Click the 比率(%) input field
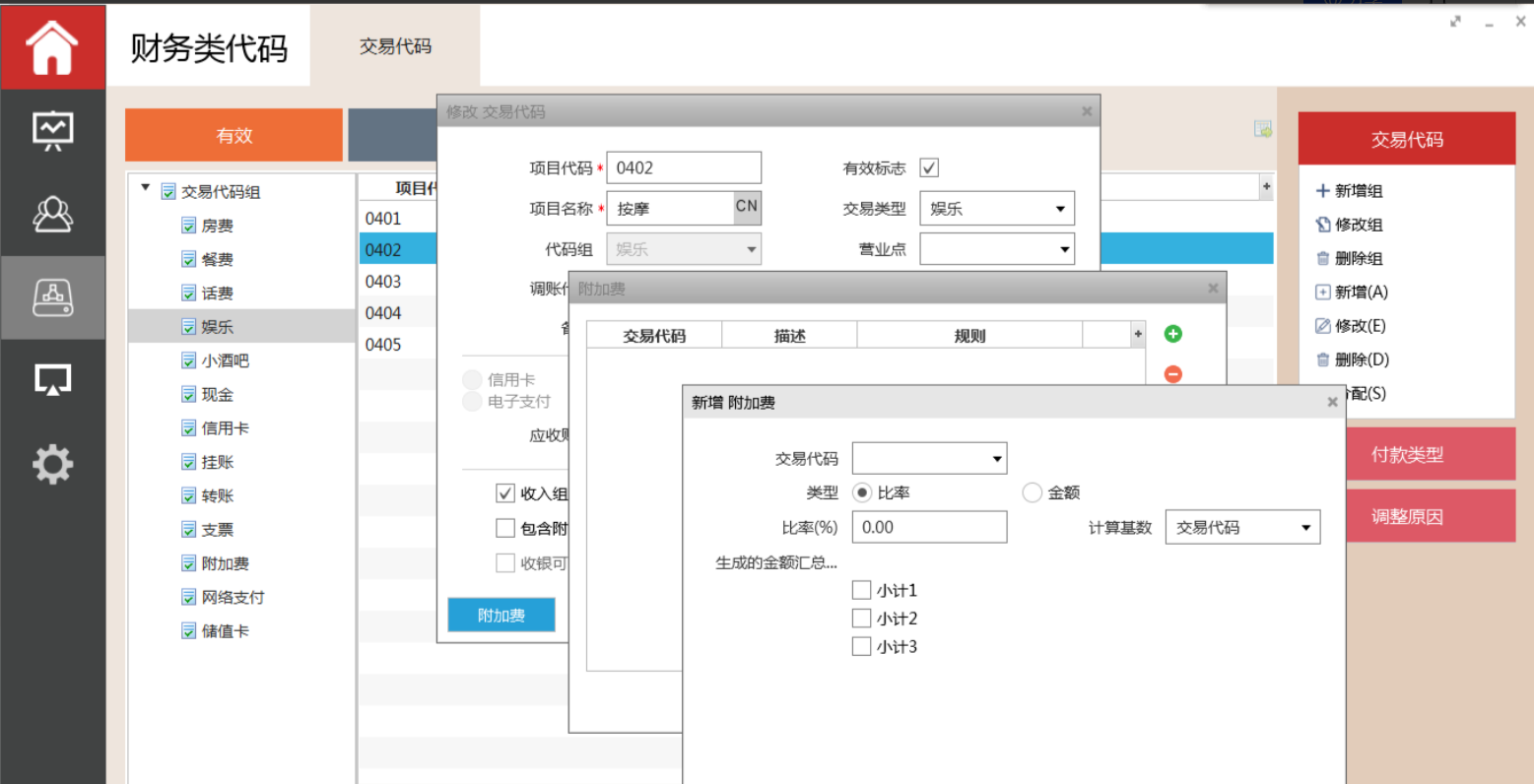1534x784 pixels. click(x=928, y=528)
